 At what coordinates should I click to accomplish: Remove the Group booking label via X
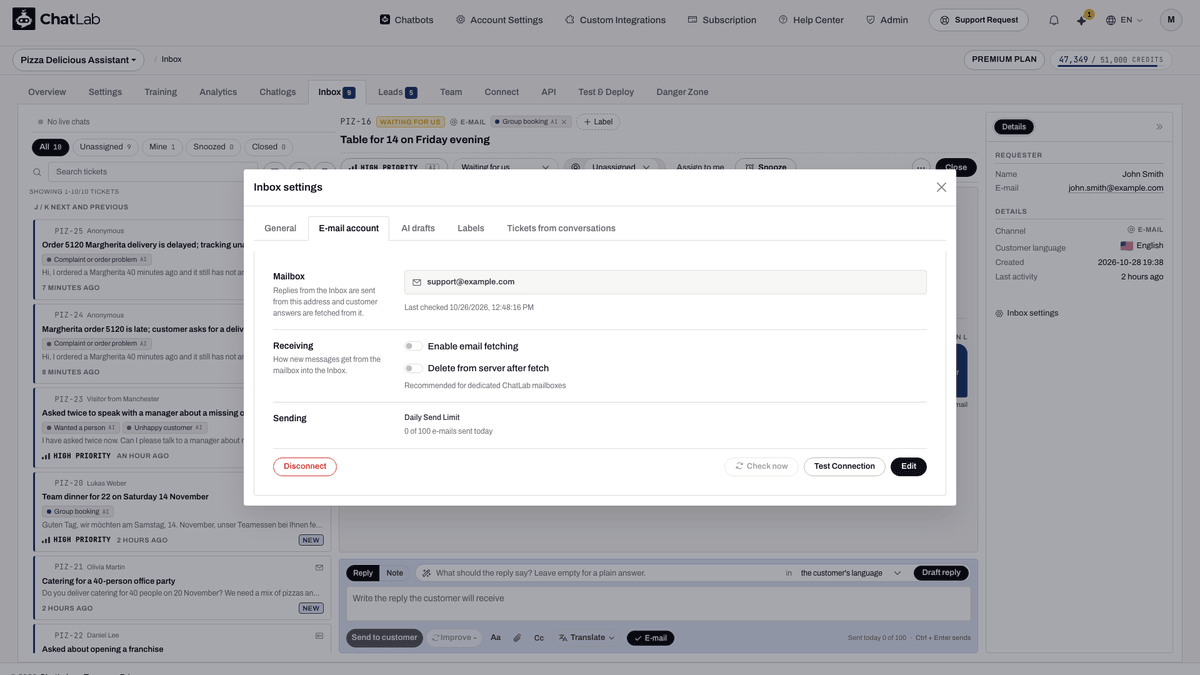[x=564, y=122]
